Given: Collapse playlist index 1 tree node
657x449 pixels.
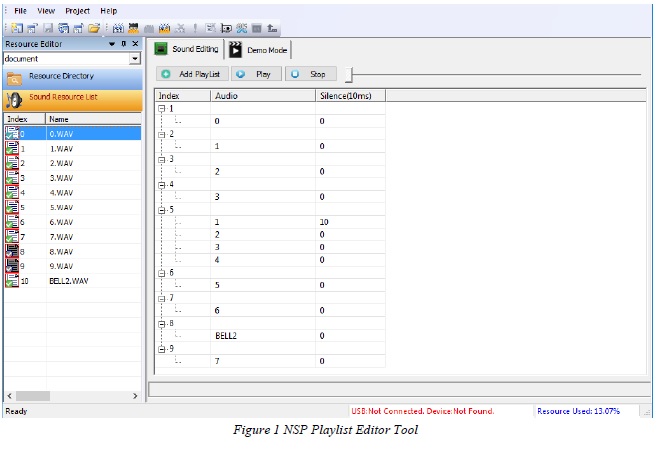Looking at the screenshot, I should pyautogui.click(x=161, y=108).
